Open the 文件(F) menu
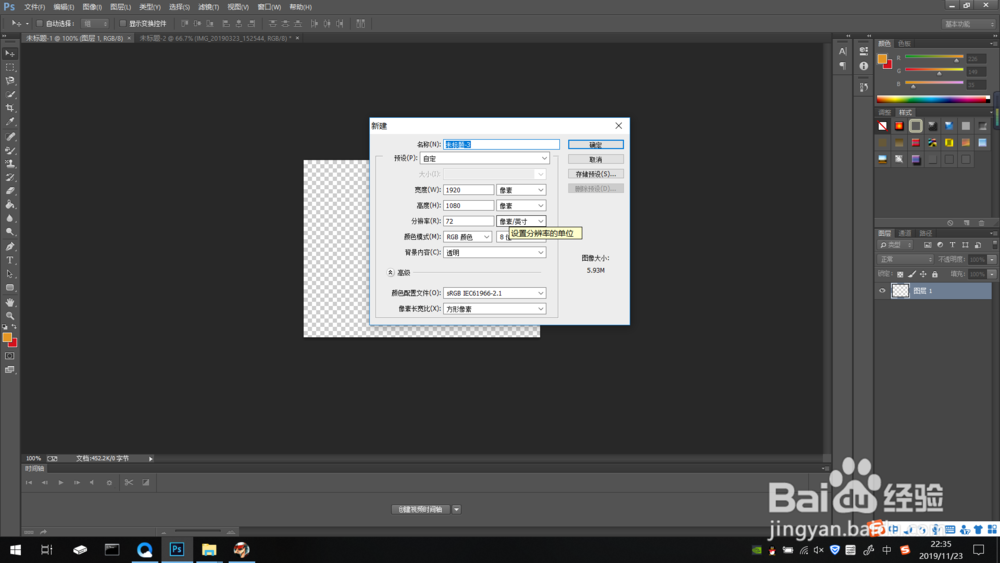The width and height of the screenshot is (1000, 563). coord(34,7)
